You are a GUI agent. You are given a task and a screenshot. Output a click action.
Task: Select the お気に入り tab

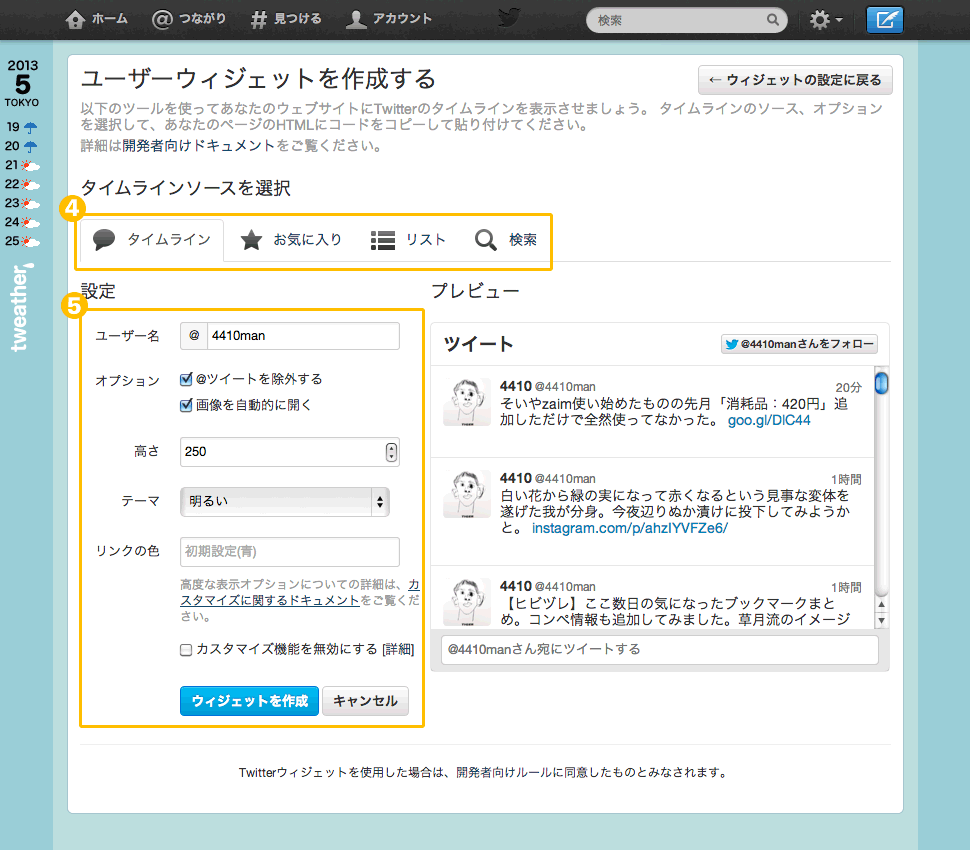point(291,240)
